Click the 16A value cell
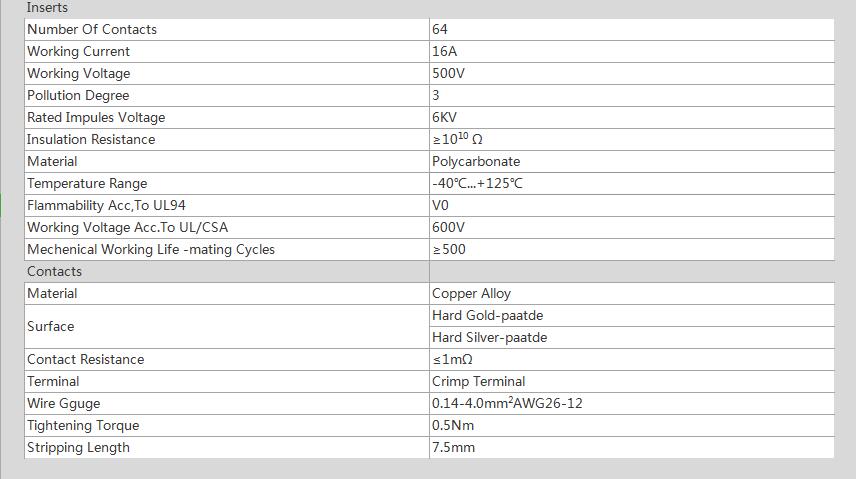856x479 pixels. [632, 51]
